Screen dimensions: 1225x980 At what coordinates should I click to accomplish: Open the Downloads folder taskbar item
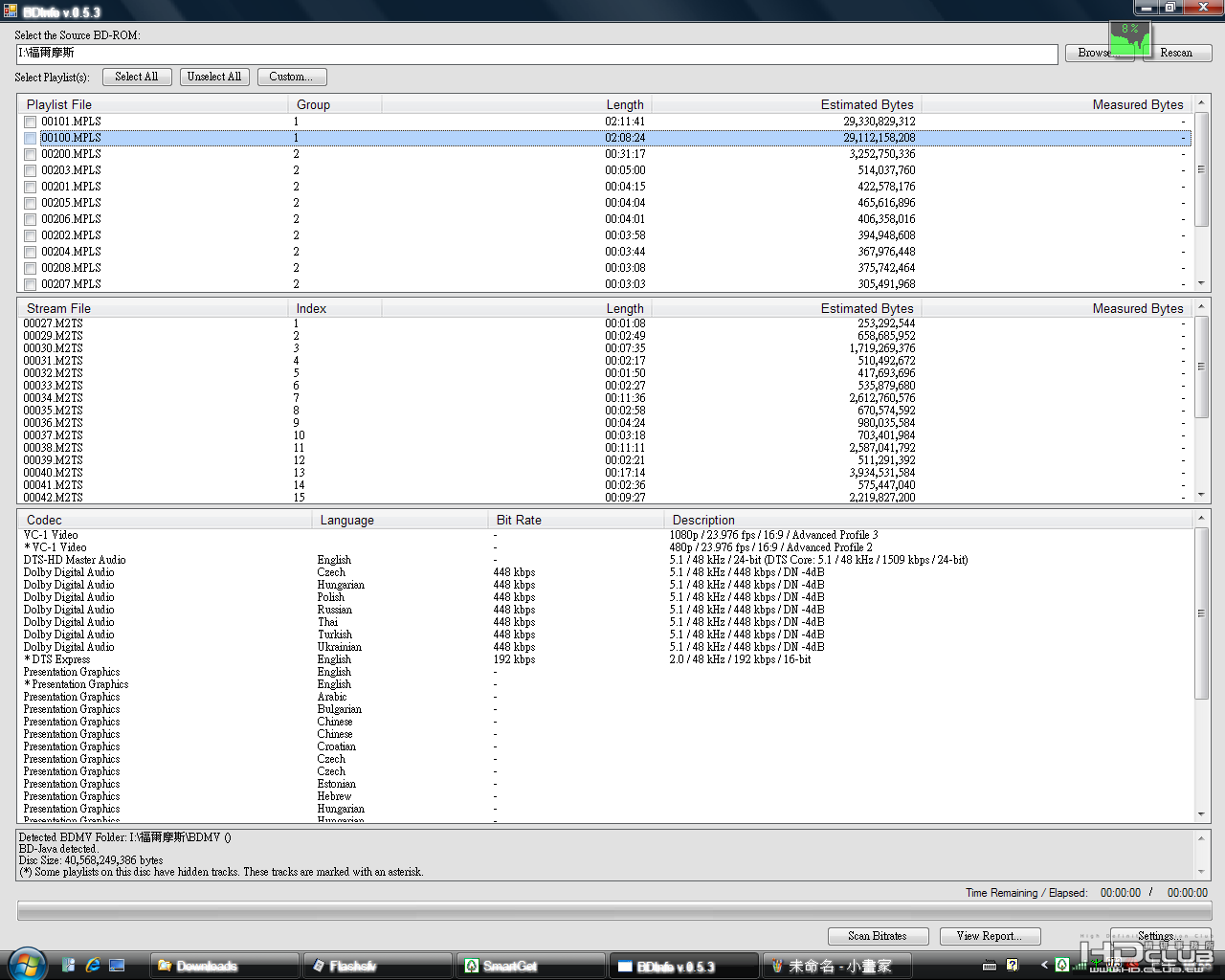tap(224, 966)
